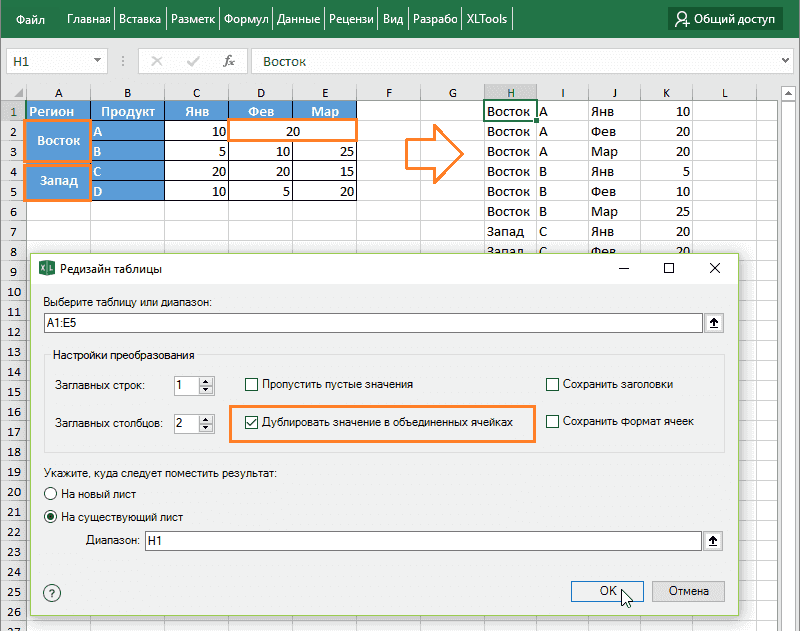Click the Диапазон input containing H1
800x631 pixels.
point(400,540)
